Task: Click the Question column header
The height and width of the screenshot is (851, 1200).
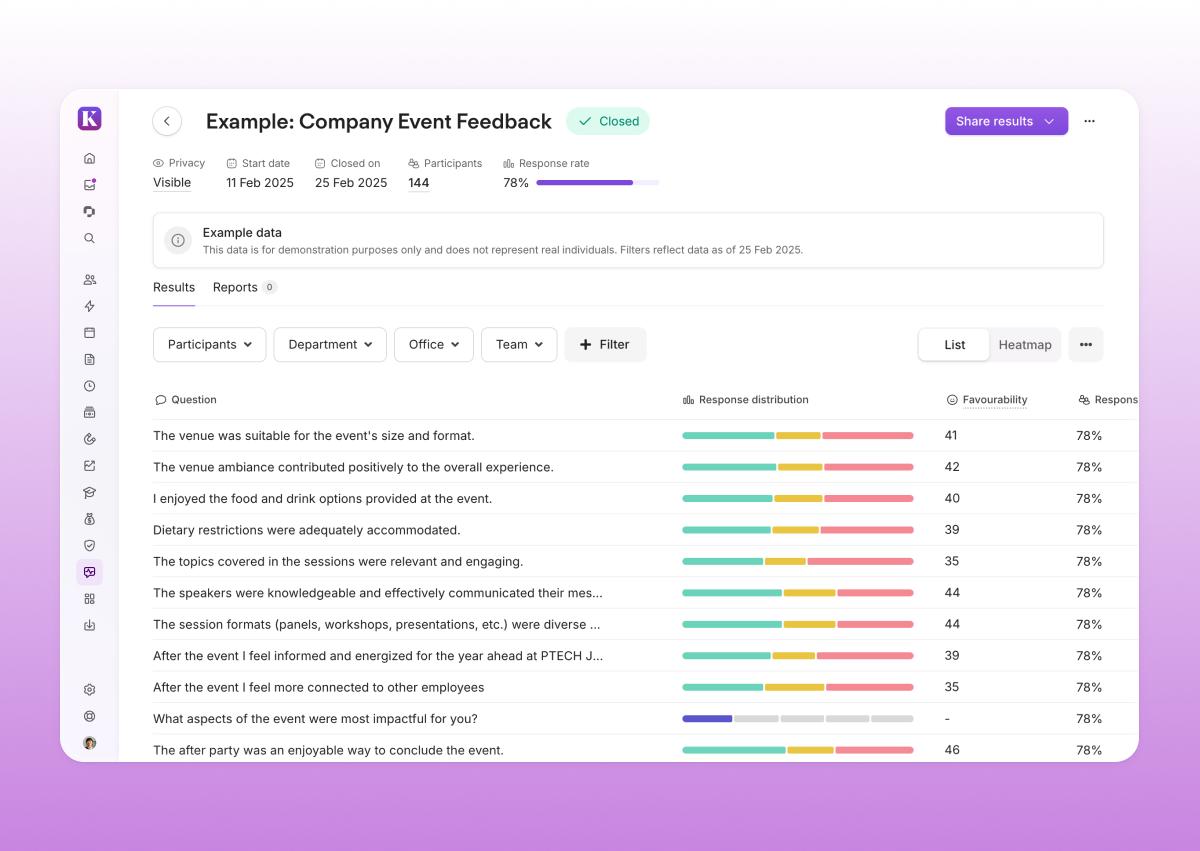Action: tap(186, 400)
